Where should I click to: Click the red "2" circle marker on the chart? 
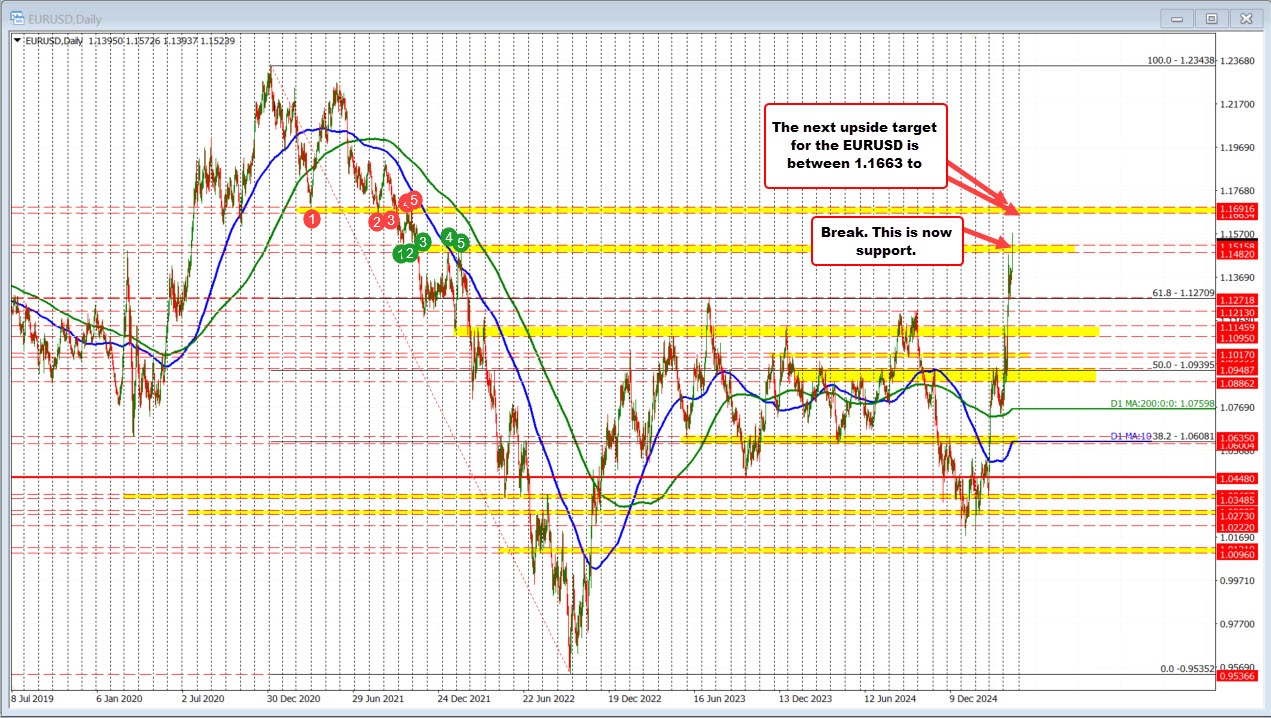coord(377,221)
